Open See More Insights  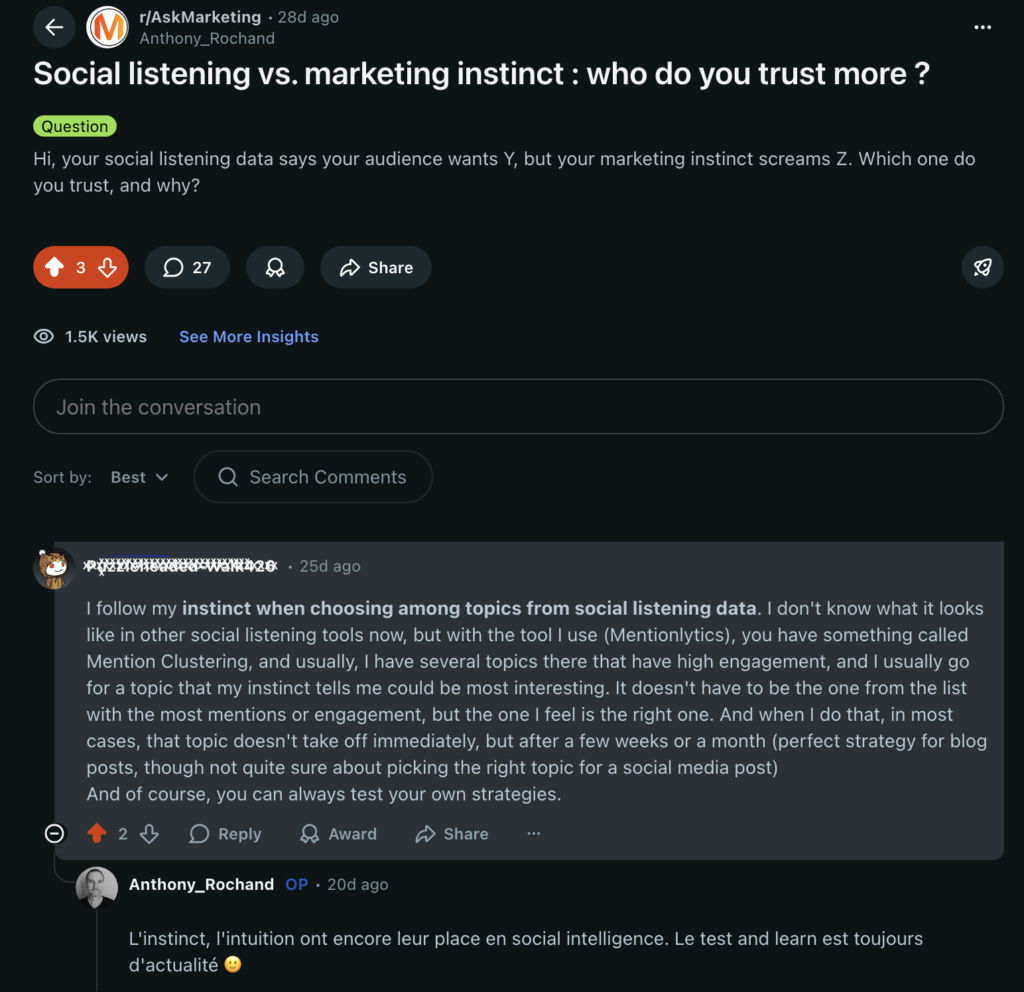tap(248, 336)
